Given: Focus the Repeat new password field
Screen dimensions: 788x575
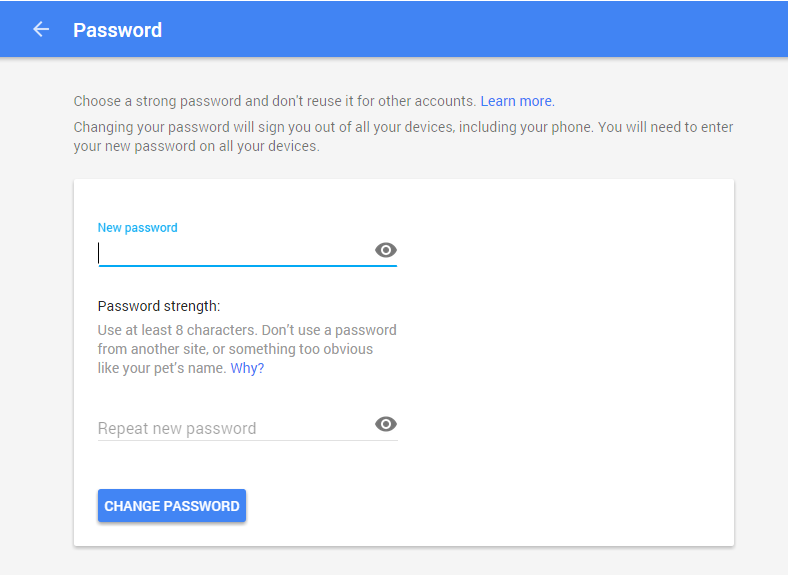Looking at the screenshot, I should click(x=235, y=428).
